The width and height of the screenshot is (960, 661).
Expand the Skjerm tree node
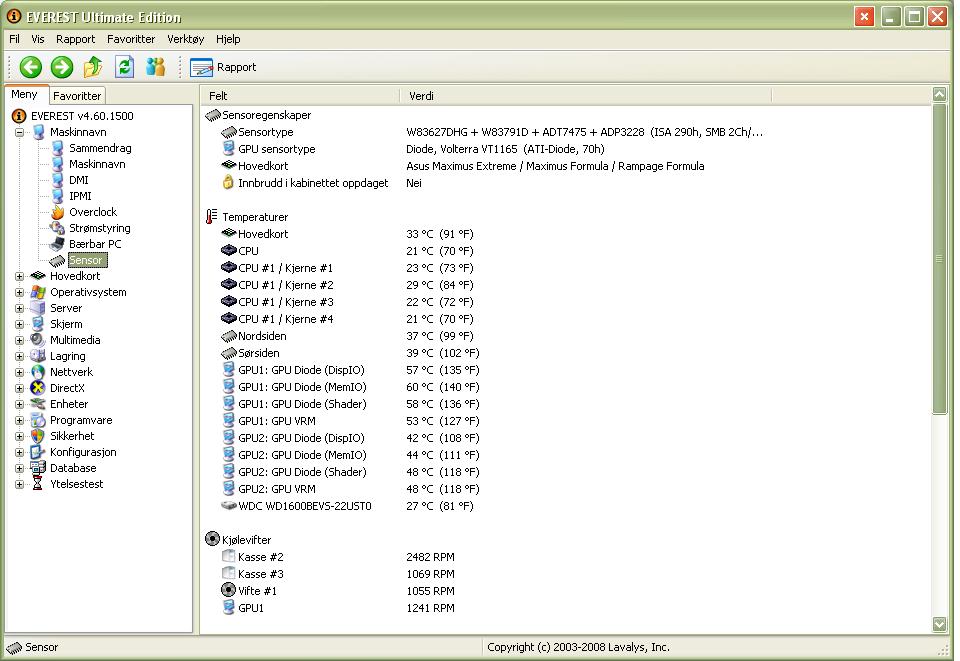tap(20, 324)
